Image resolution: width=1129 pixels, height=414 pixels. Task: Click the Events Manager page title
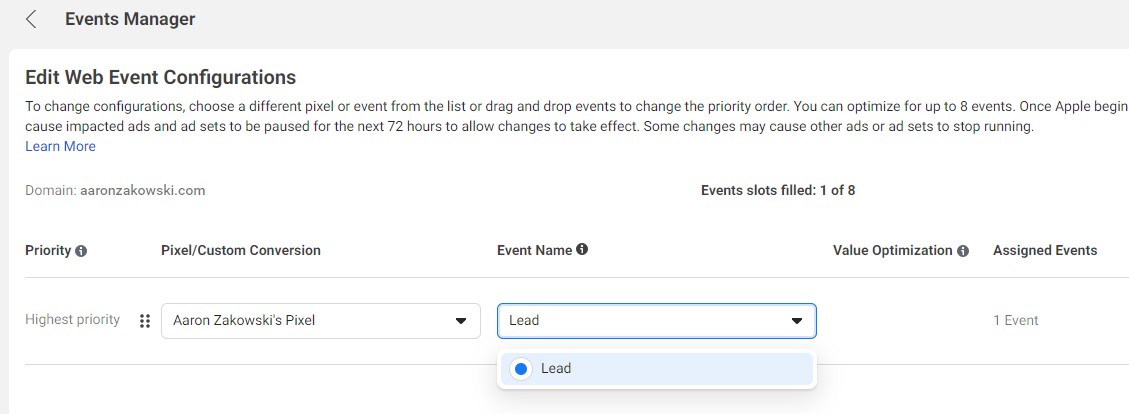[x=130, y=19]
